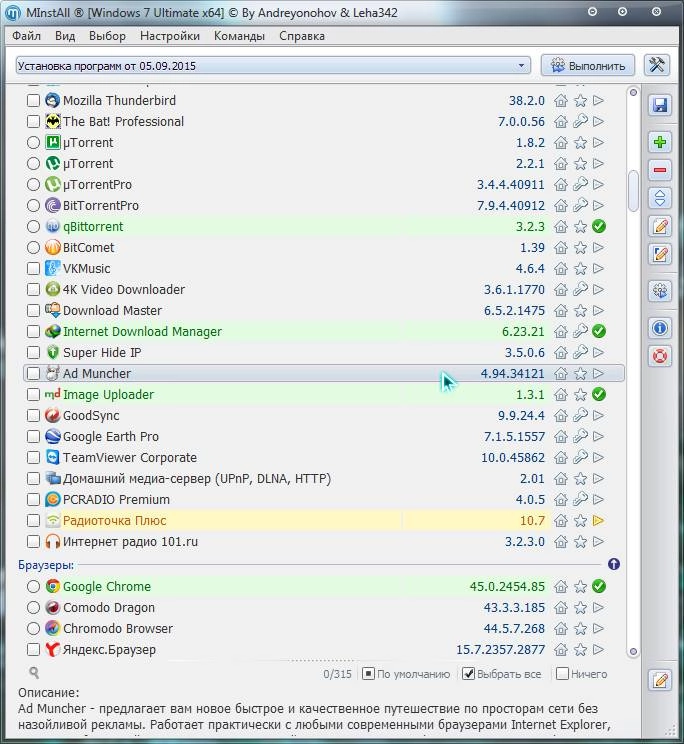Choose the Comodo Dragon radio button
684x744 pixels.
(33, 607)
